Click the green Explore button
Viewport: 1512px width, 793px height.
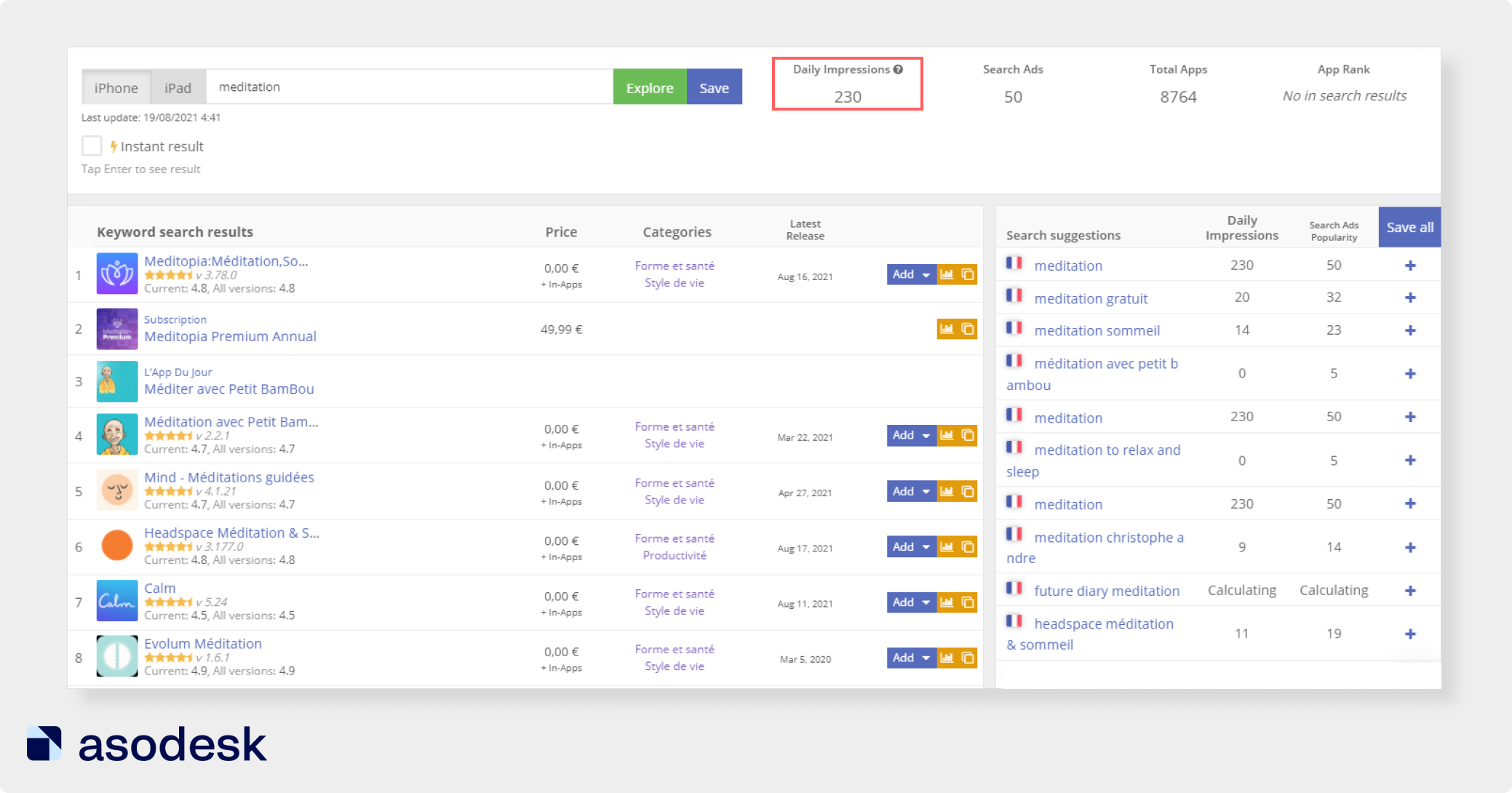(650, 87)
